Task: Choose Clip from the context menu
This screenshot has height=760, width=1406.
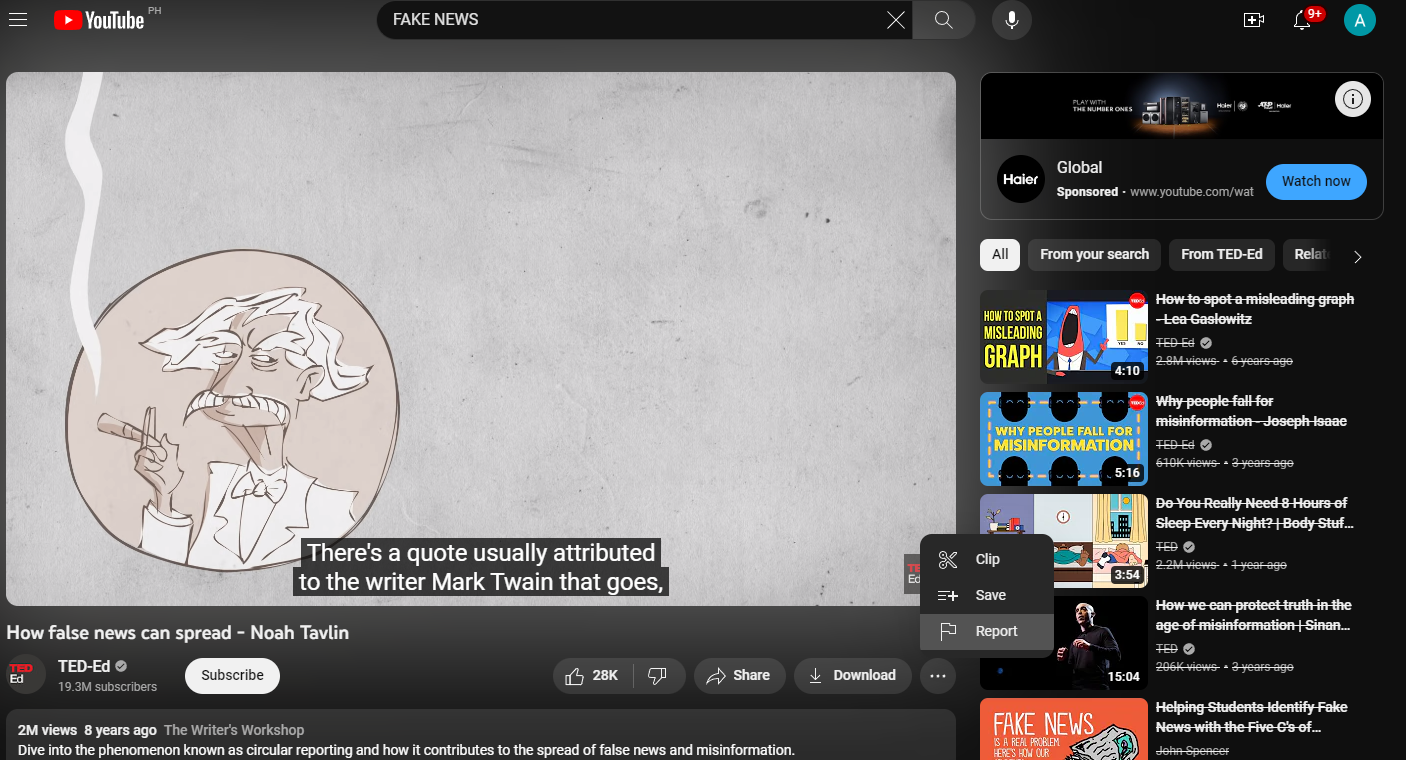Action: [986, 559]
